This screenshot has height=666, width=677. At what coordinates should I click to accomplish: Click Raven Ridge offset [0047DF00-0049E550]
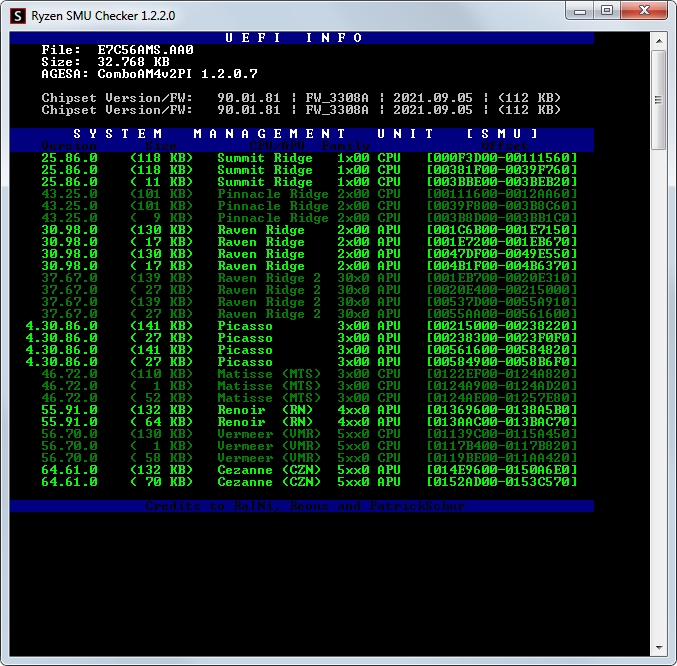pyautogui.click(x=502, y=254)
